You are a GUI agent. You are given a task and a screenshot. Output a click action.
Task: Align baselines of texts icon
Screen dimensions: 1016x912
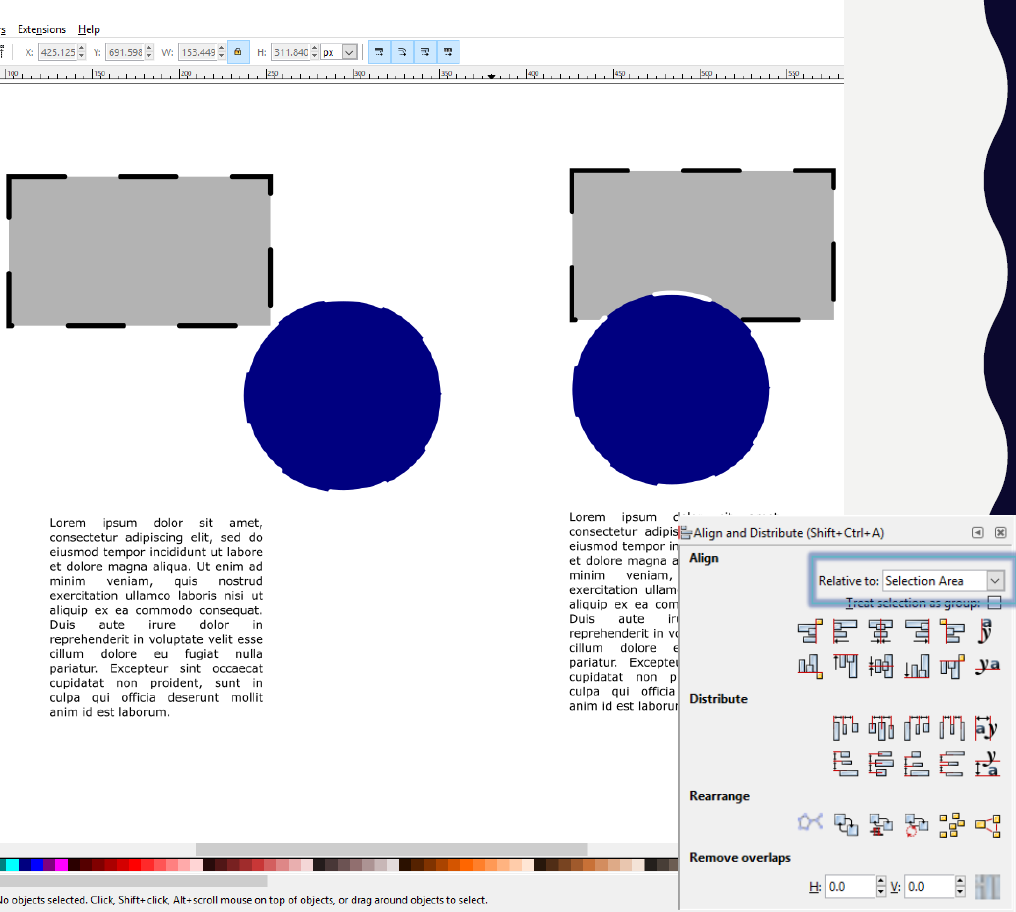(x=987, y=666)
